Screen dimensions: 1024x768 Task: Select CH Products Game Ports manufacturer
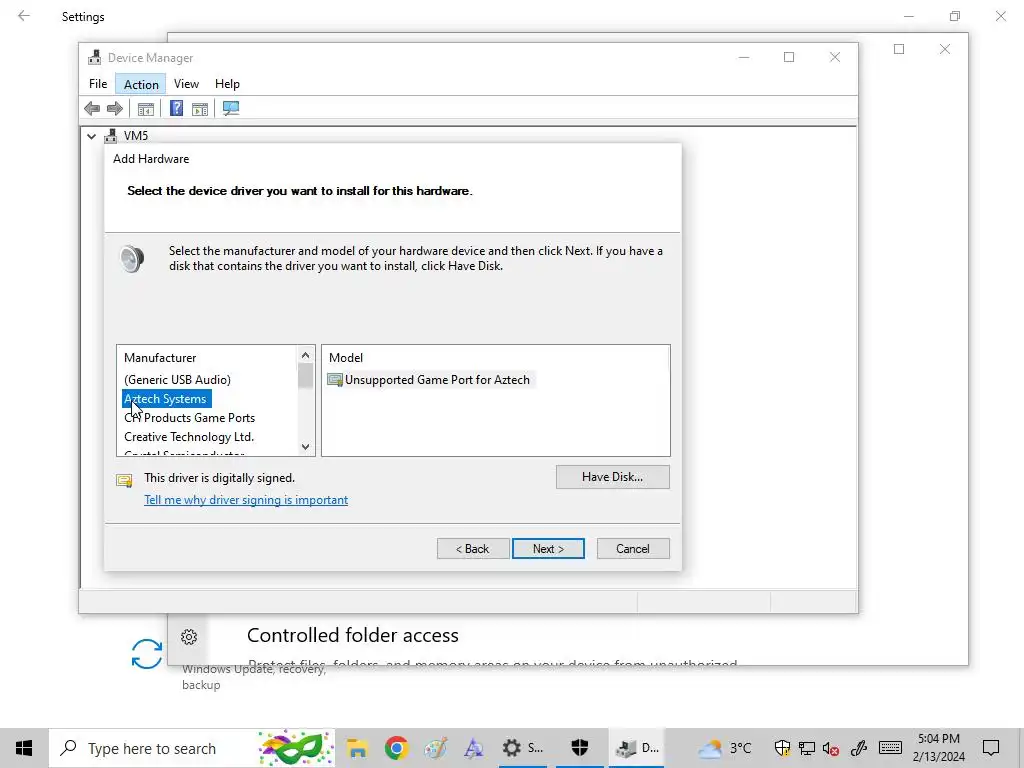189,417
